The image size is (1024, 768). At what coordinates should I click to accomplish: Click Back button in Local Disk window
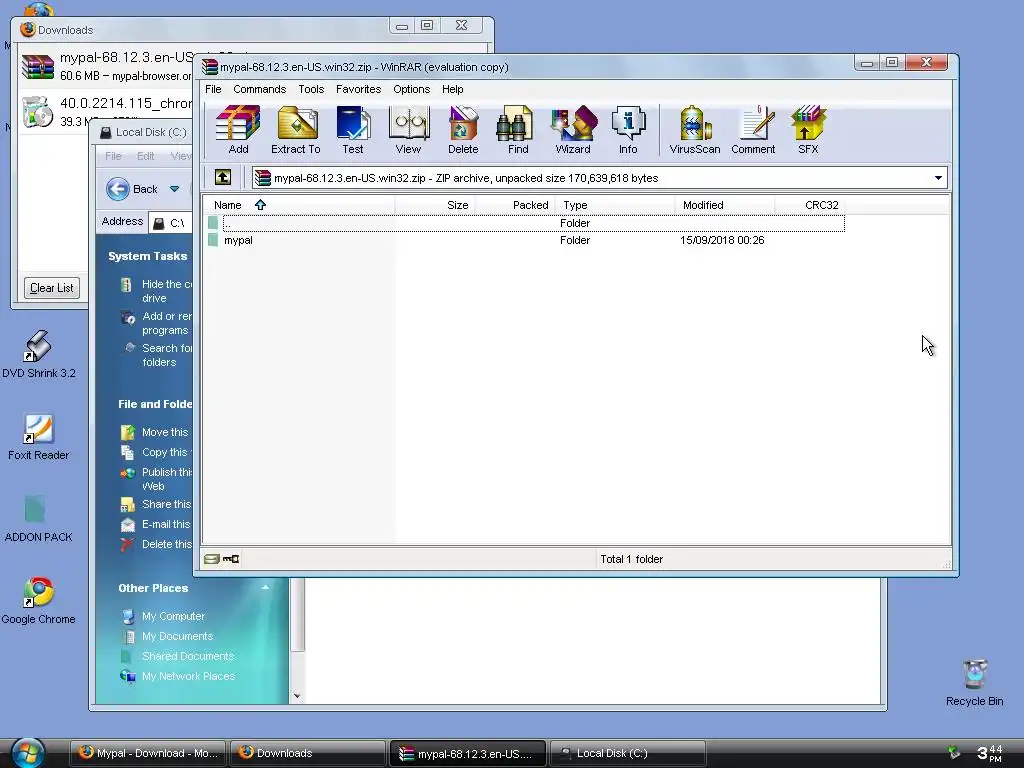click(133, 189)
